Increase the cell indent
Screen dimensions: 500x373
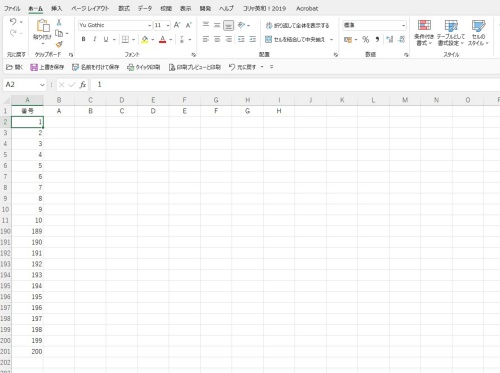[x=253, y=39]
